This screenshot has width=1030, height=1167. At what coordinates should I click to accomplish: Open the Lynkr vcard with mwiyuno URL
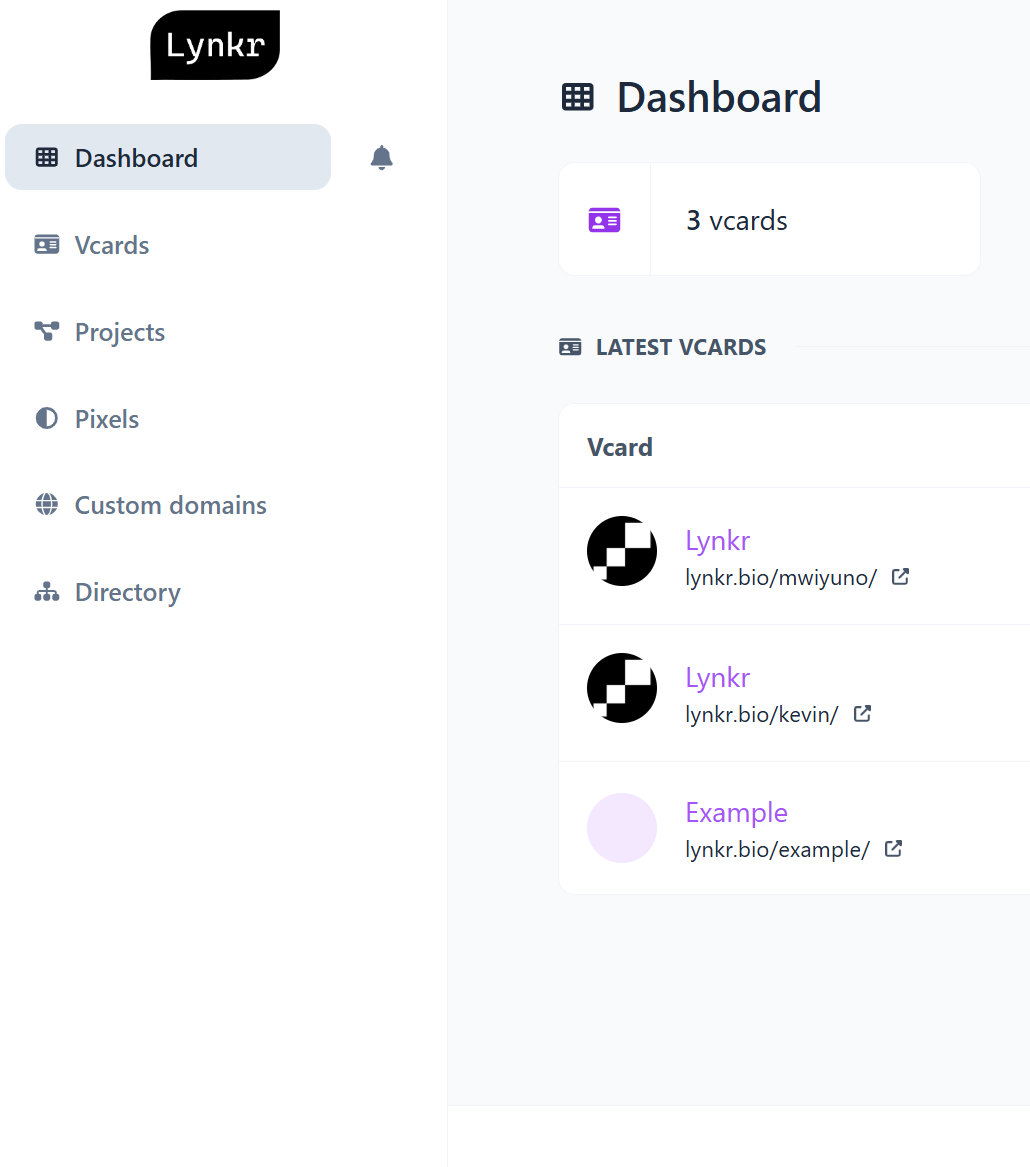[x=717, y=540]
